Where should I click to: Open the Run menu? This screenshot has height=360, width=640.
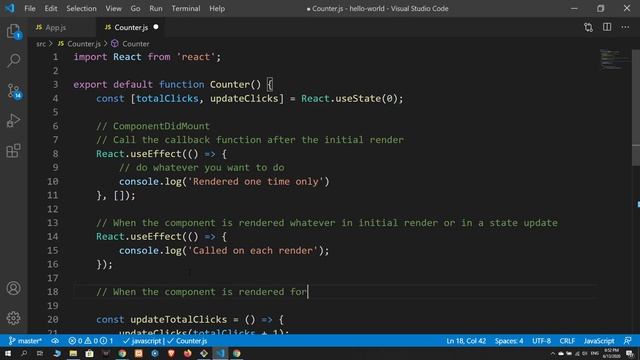click(x=156, y=8)
